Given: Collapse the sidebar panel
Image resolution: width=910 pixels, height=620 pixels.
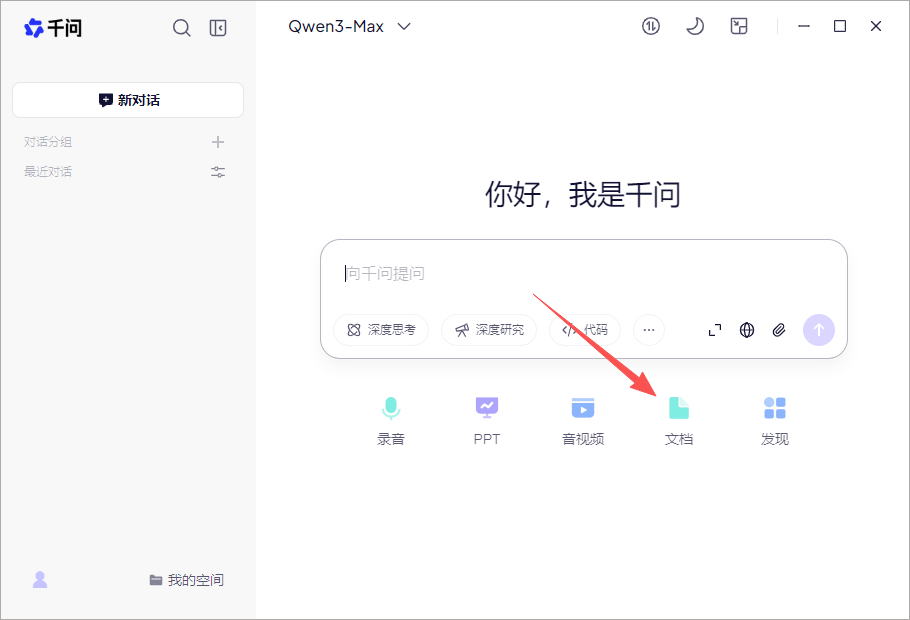Looking at the screenshot, I should (218, 27).
